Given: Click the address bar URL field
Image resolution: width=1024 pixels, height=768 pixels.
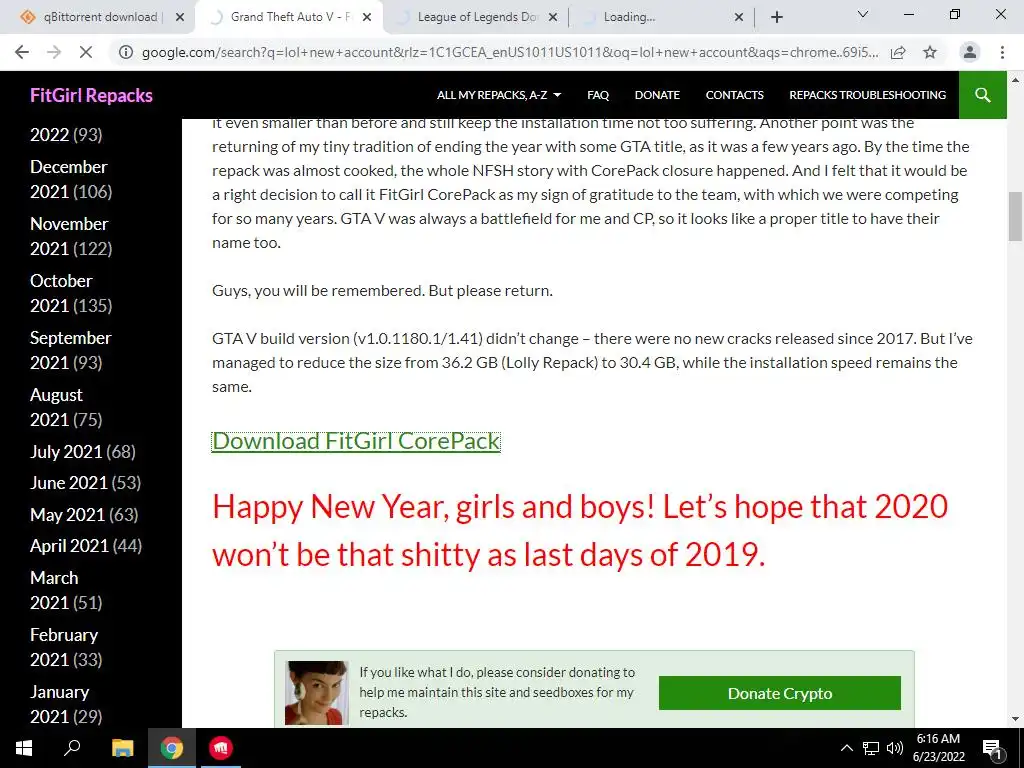Looking at the screenshot, I should pyautogui.click(x=509, y=52).
